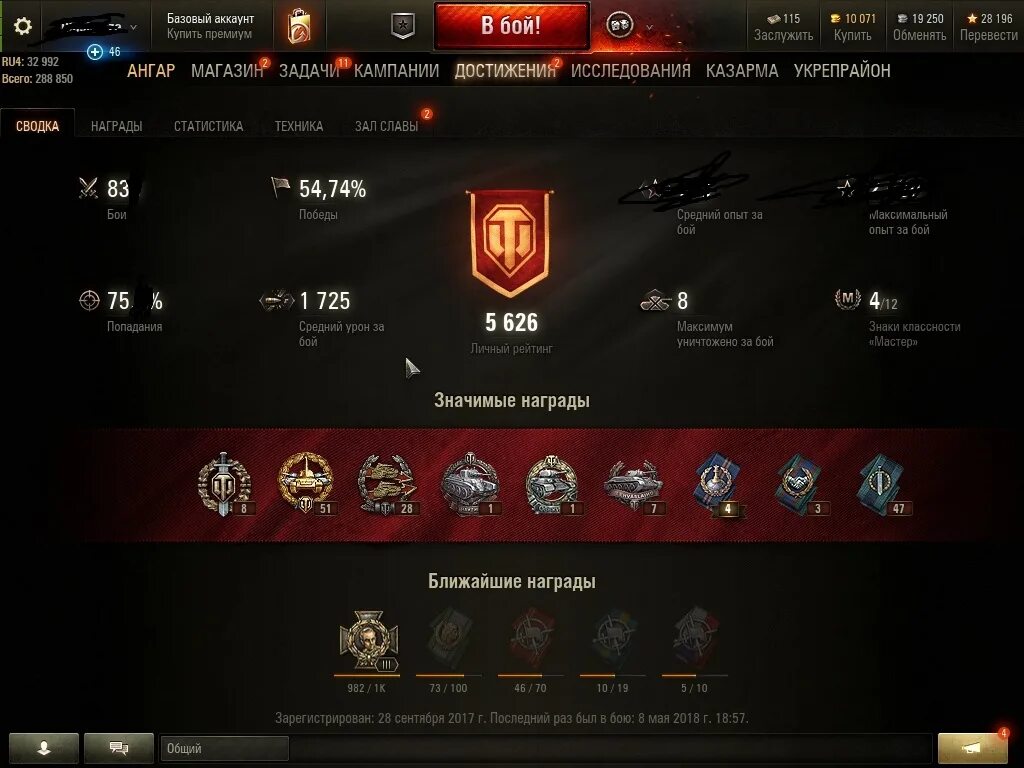This screenshot has height=768, width=1024.
Task: Click the notification megaphone button
Action: coord(972,747)
